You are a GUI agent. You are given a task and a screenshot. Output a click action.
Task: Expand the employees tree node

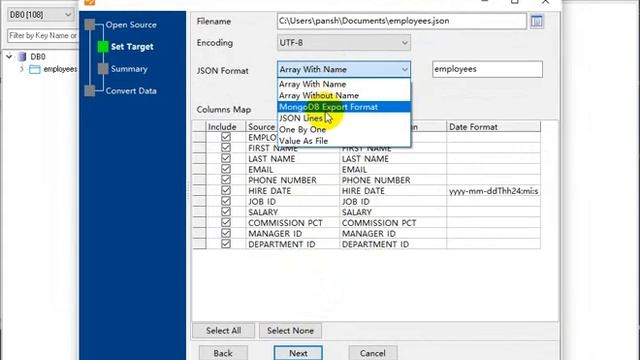(x=22, y=69)
